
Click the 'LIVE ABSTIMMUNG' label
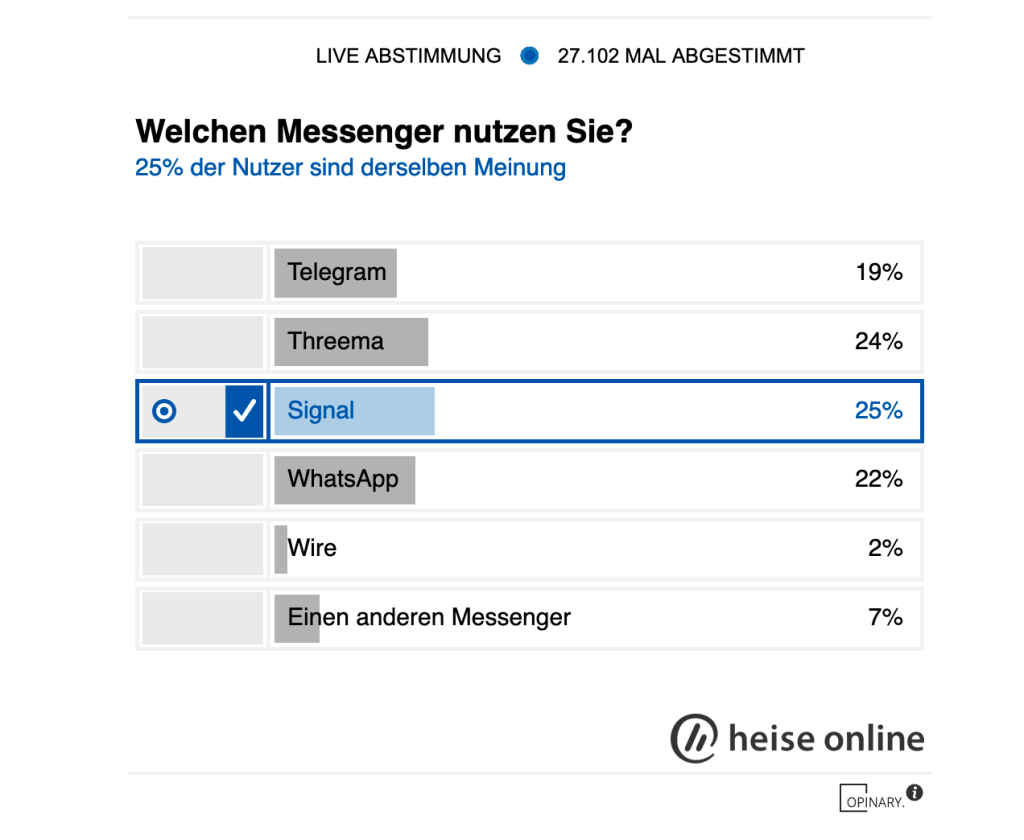(408, 56)
